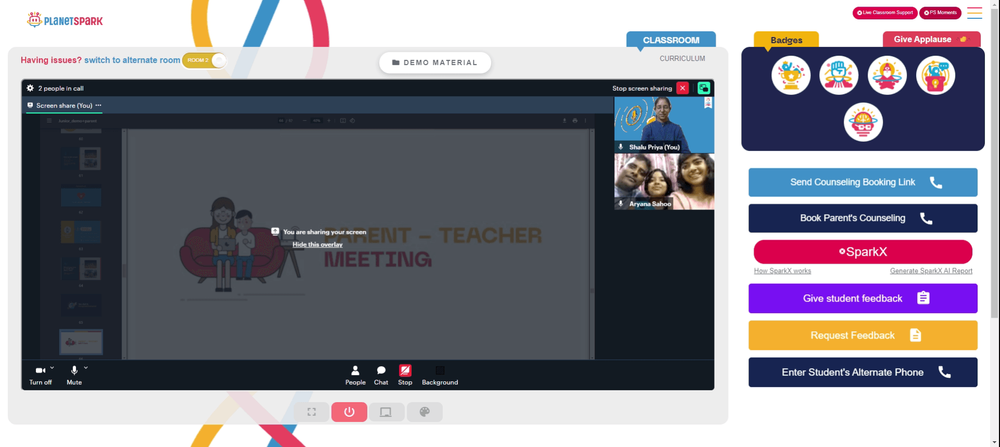1000x447 pixels.
Task: Click the red X to stop screen sharing
Action: tap(682, 88)
